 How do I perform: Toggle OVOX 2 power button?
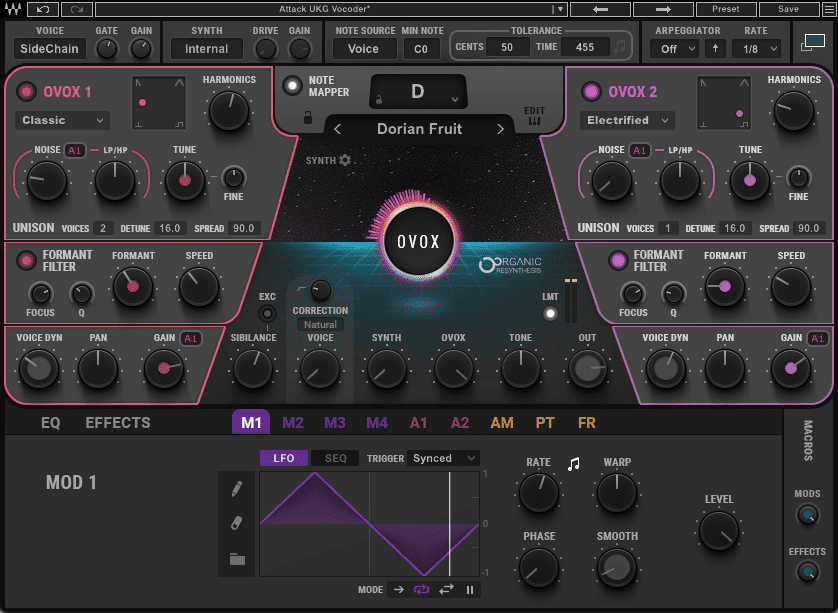(591, 91)
